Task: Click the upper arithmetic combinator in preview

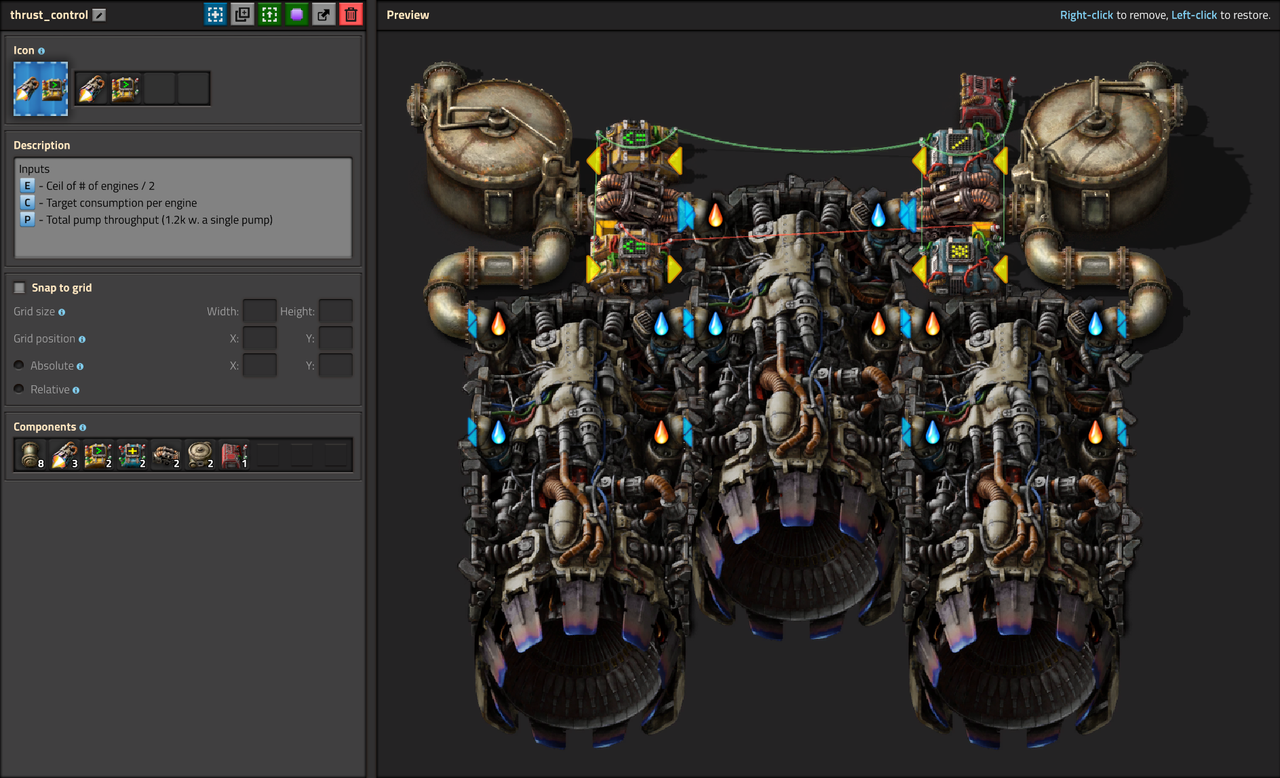Action: click(x=960, y=152)
